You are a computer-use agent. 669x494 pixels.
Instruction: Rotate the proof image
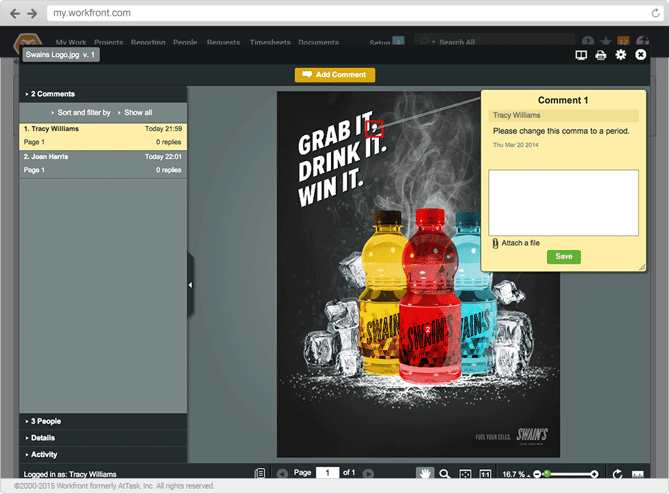click(x=617, y=473)
